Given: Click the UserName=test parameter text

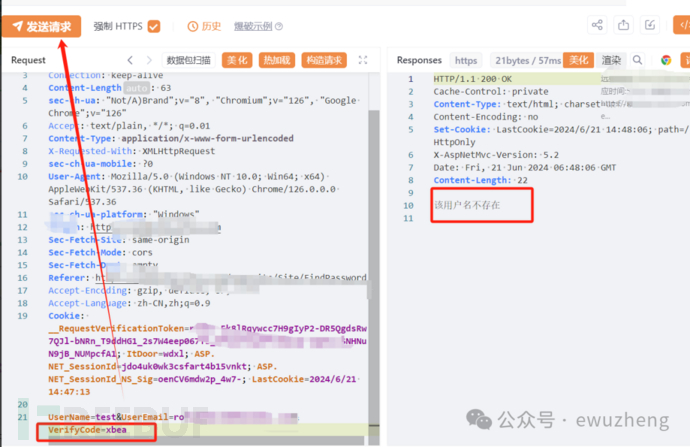Looking at the screenshot, I should 81,417.
